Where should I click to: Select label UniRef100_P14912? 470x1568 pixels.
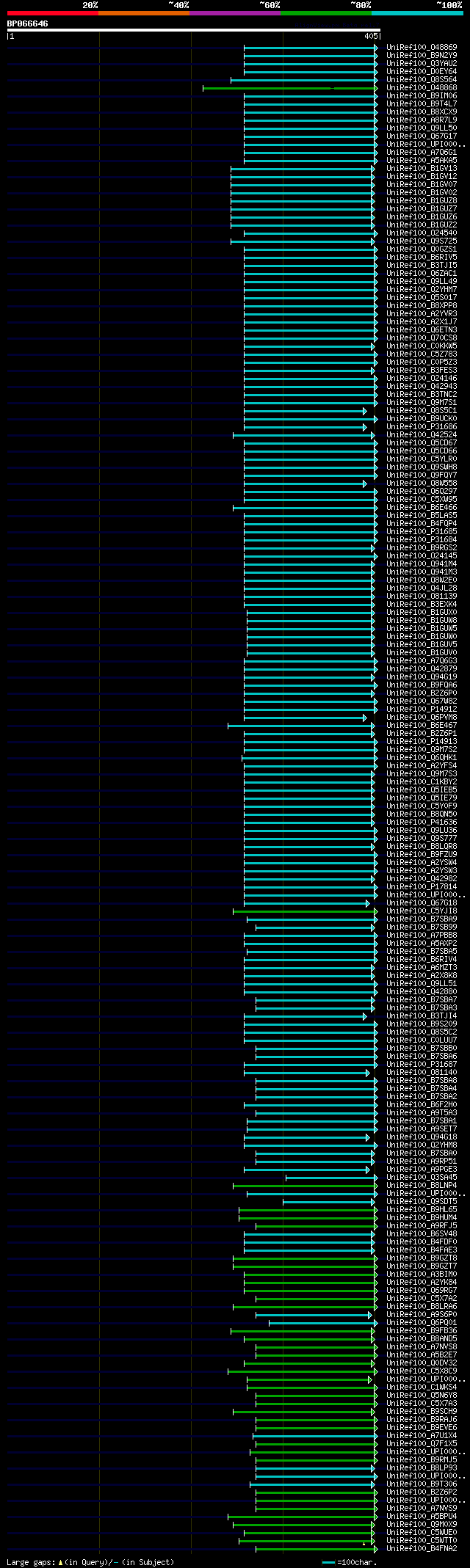[422, 710]
